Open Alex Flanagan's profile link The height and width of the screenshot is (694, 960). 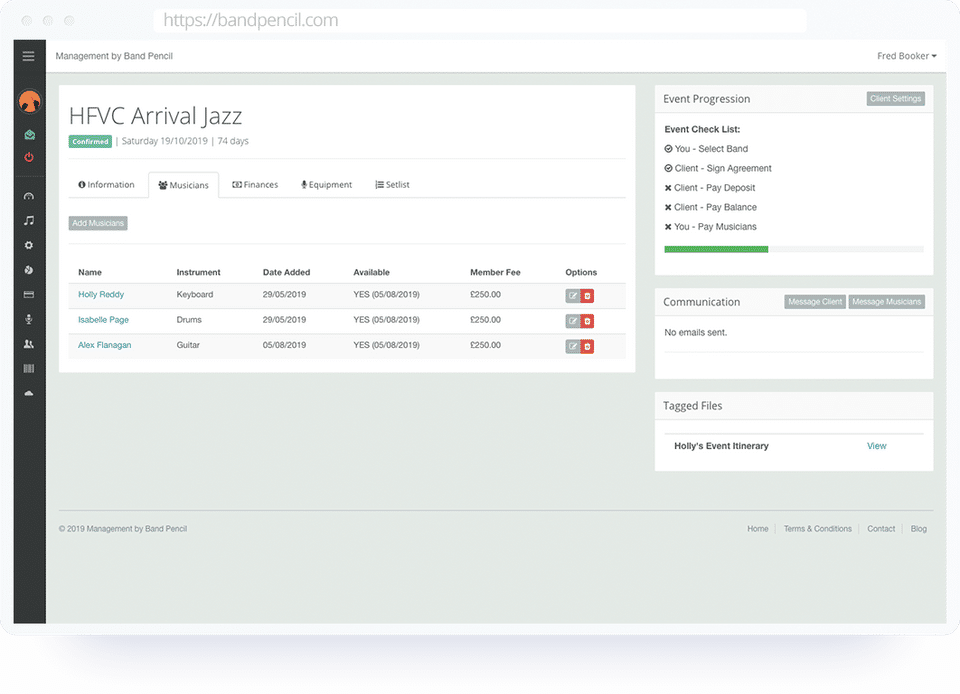tap(105, 345)
